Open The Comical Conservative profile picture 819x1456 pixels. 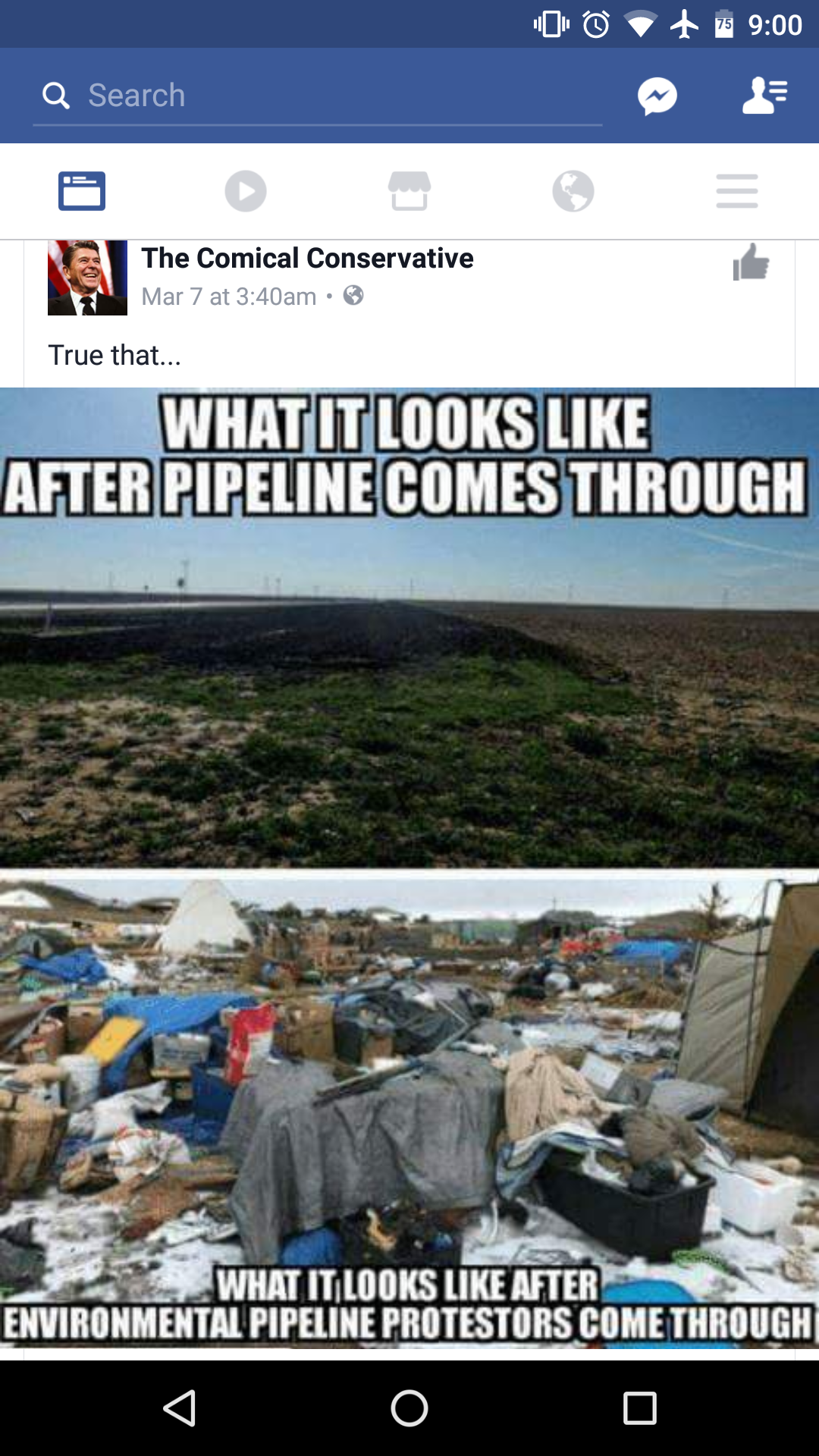pos(87,278)
